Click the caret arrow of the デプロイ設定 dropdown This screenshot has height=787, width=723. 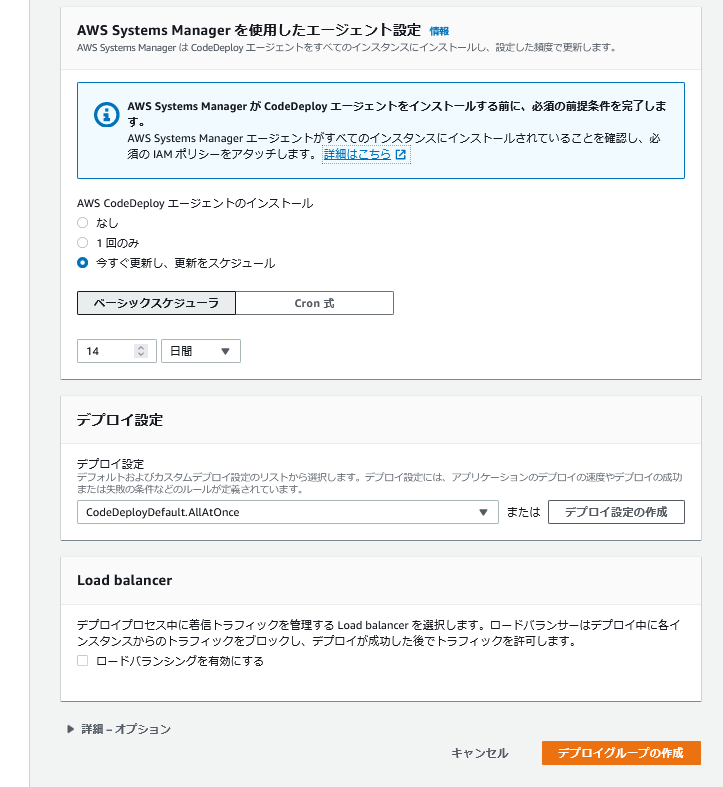483,512
